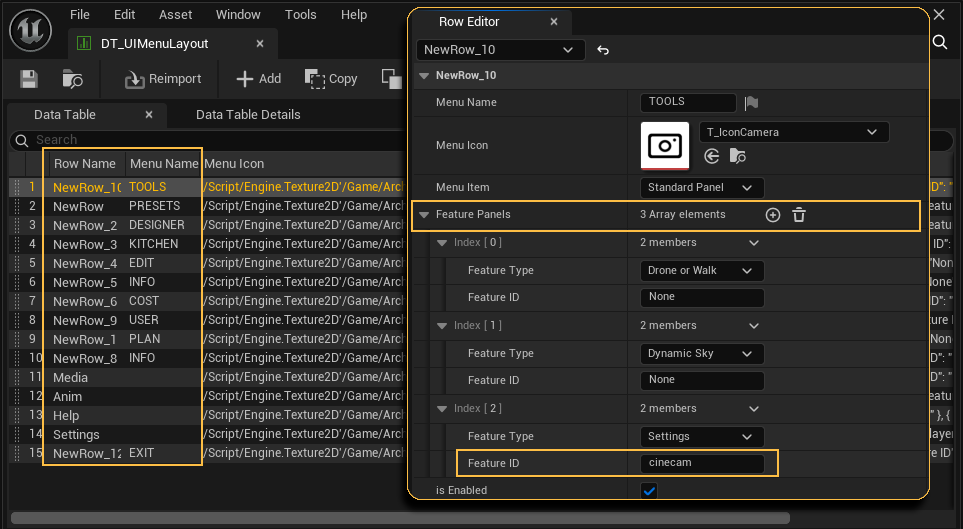
Task: Toggle the is Enabled checkbox
Action: (x=649, y=490)
